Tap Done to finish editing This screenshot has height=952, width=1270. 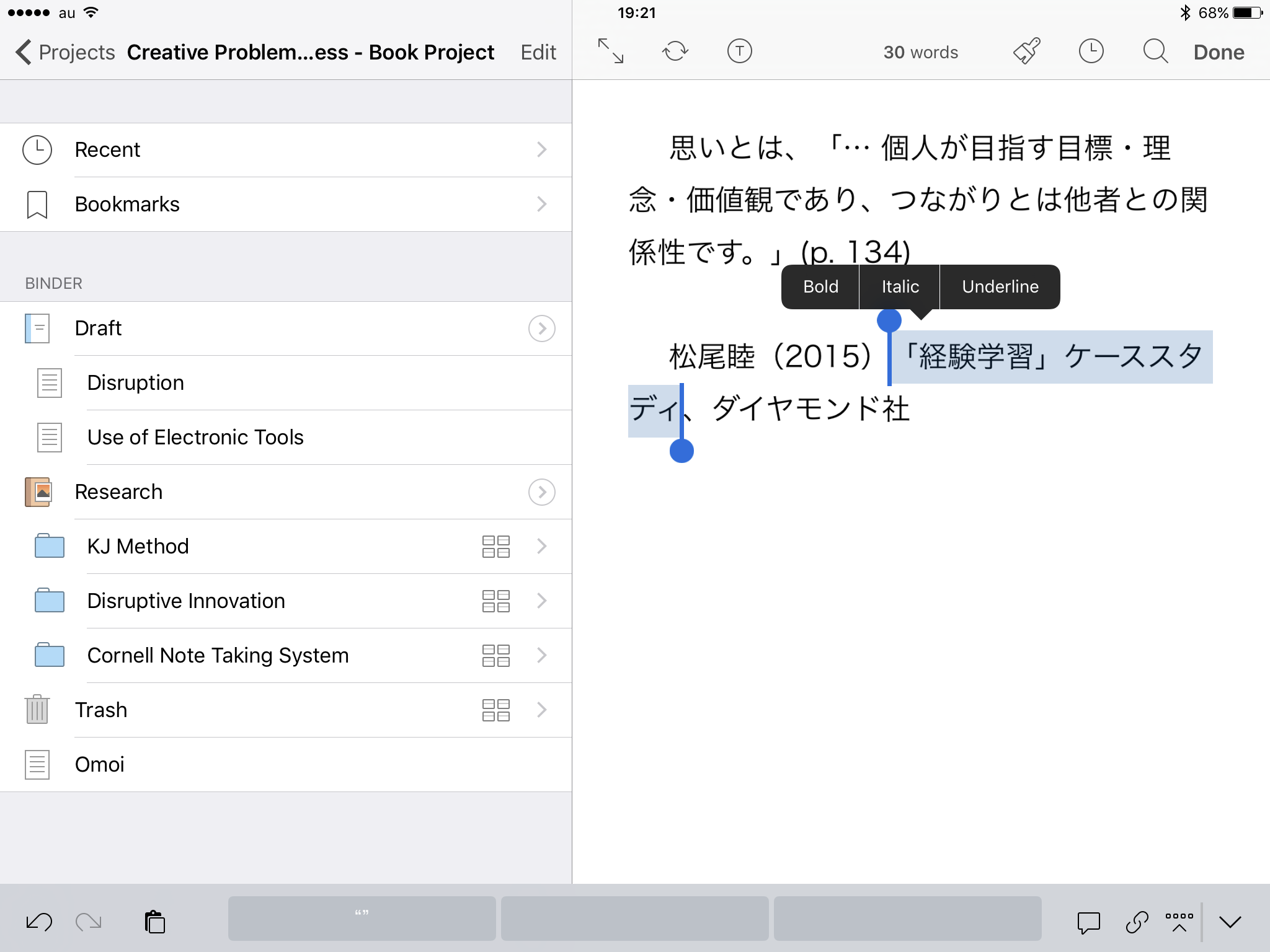(x=1219, y=52)
